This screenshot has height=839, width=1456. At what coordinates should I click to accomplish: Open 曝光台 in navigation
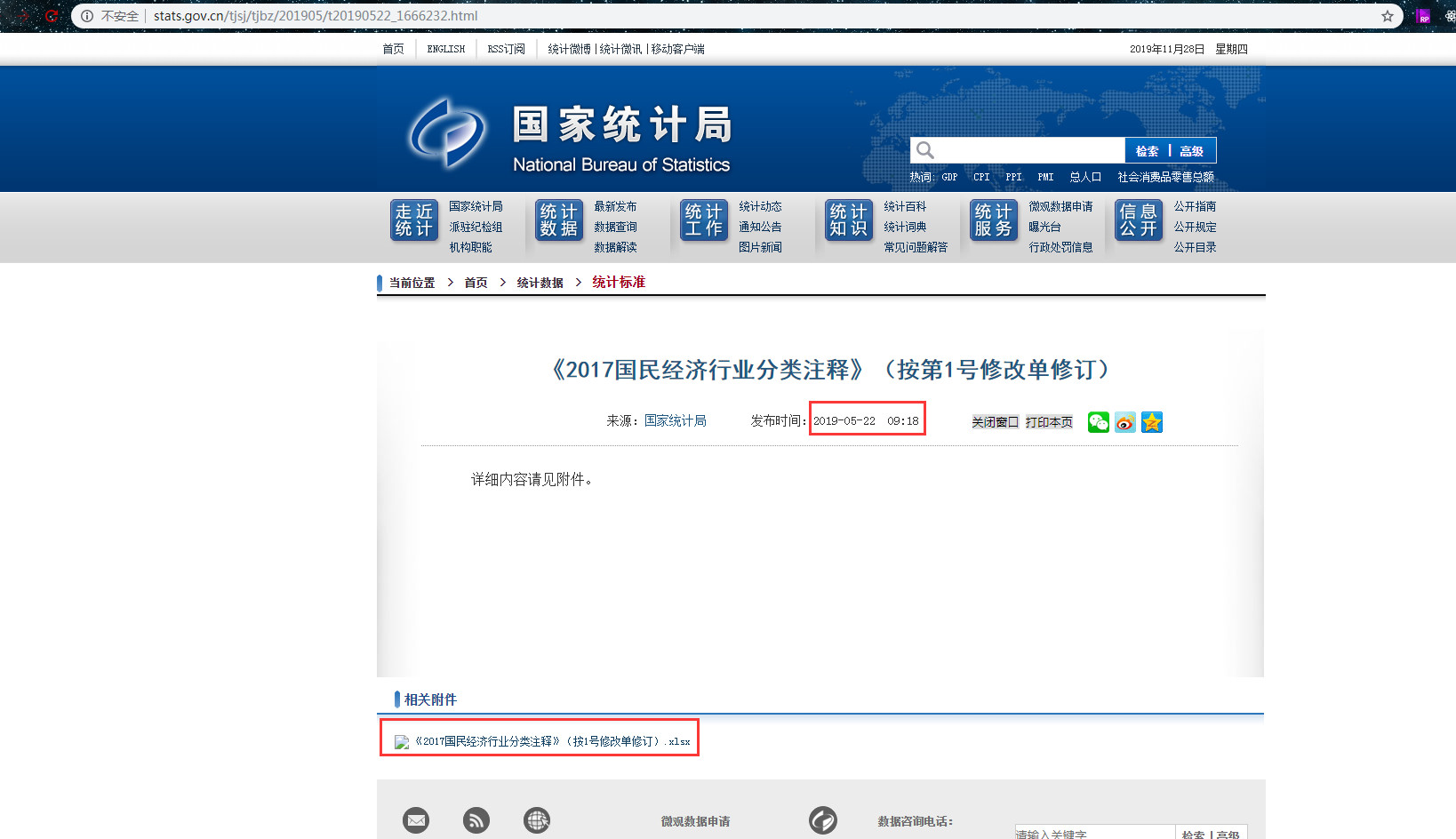pyautogui.click(x=1044, y=227)
